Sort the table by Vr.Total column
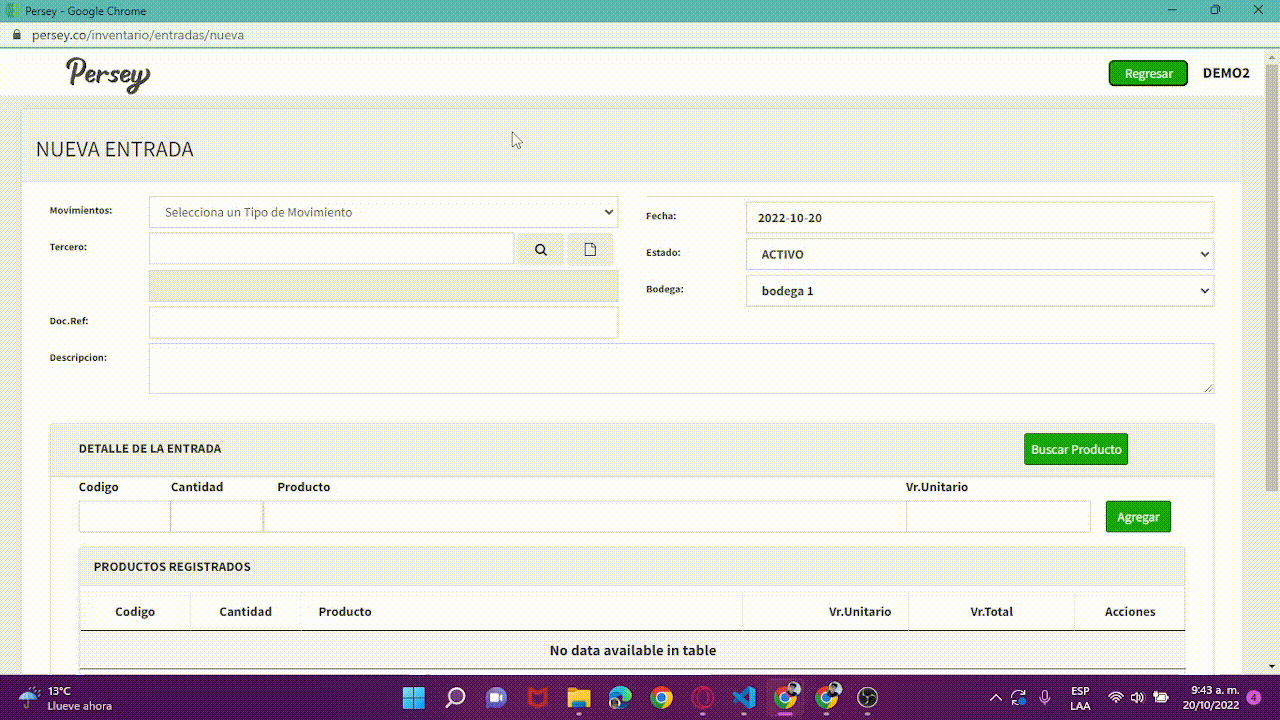This screenshot has width=1280, height=720. [x=991, y=611]
